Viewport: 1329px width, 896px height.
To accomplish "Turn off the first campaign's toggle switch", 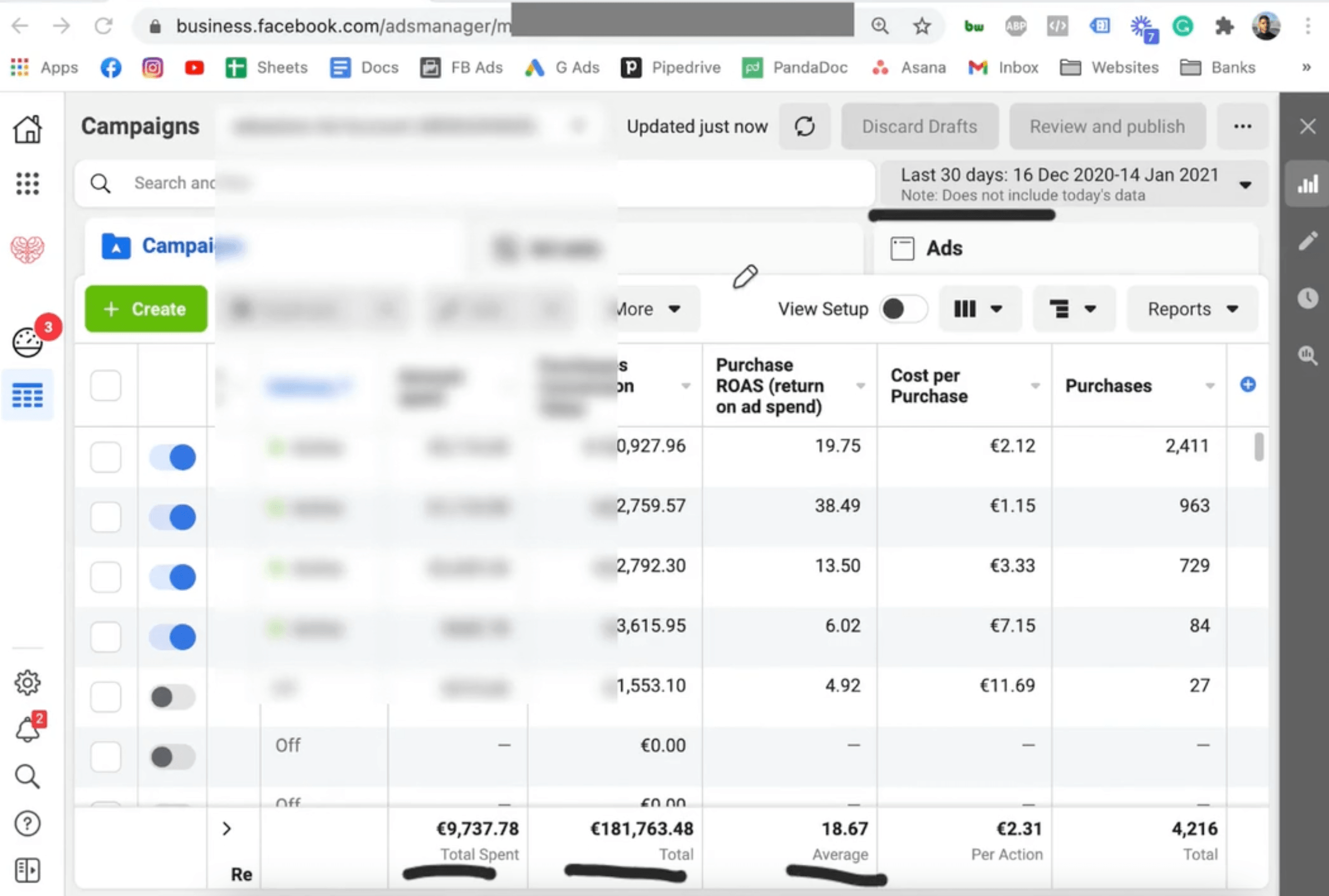I will coord(173,457).
